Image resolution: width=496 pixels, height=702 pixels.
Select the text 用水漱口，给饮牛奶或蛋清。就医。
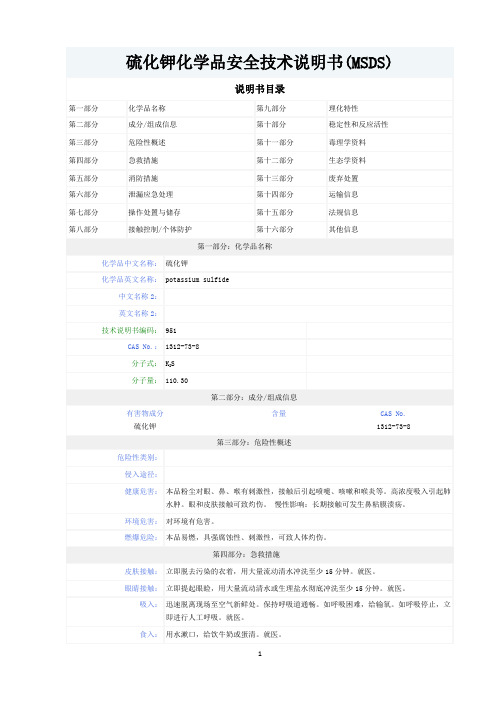[224, 634]
